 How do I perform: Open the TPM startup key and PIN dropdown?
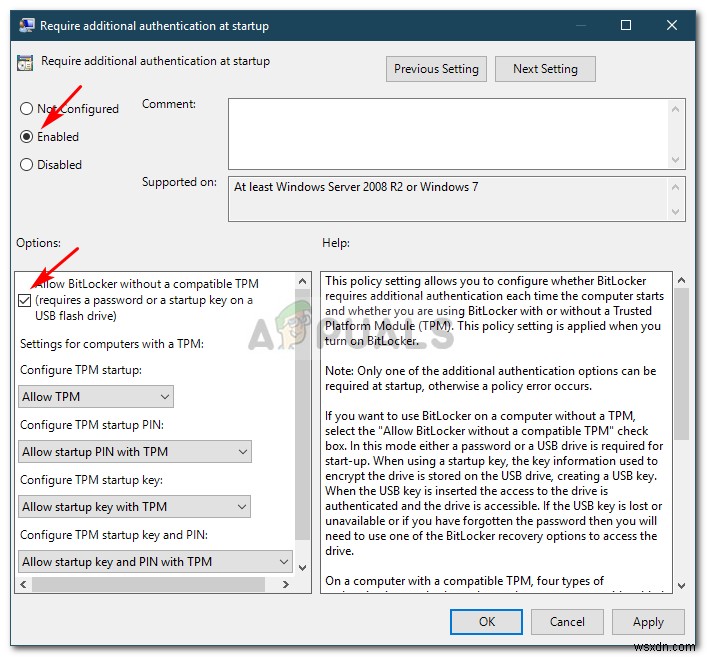[x=155, y=562]
